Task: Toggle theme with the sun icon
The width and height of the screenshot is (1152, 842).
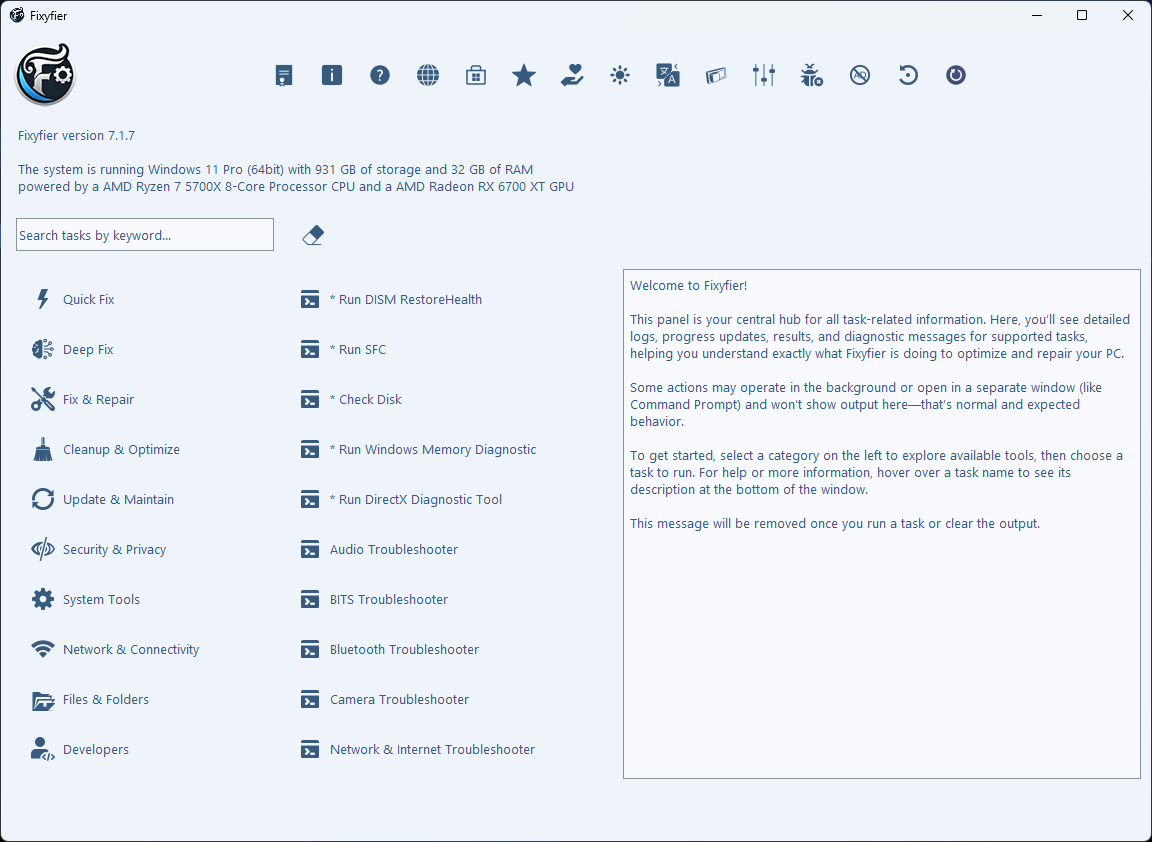Action: click(620, 75)
